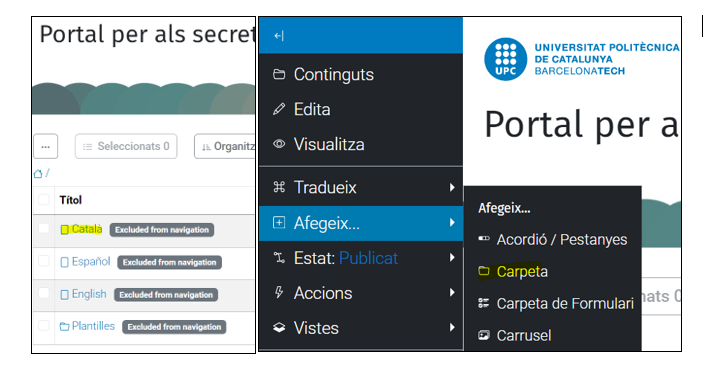
Task: Click the UPC university logo
Action: 505,59
